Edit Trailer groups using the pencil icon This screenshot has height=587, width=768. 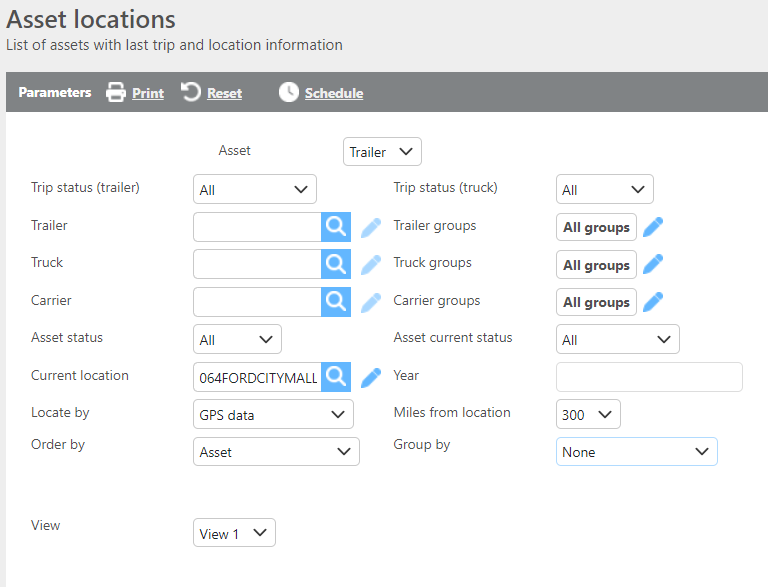pyautogui.click(x=653, y=227)
